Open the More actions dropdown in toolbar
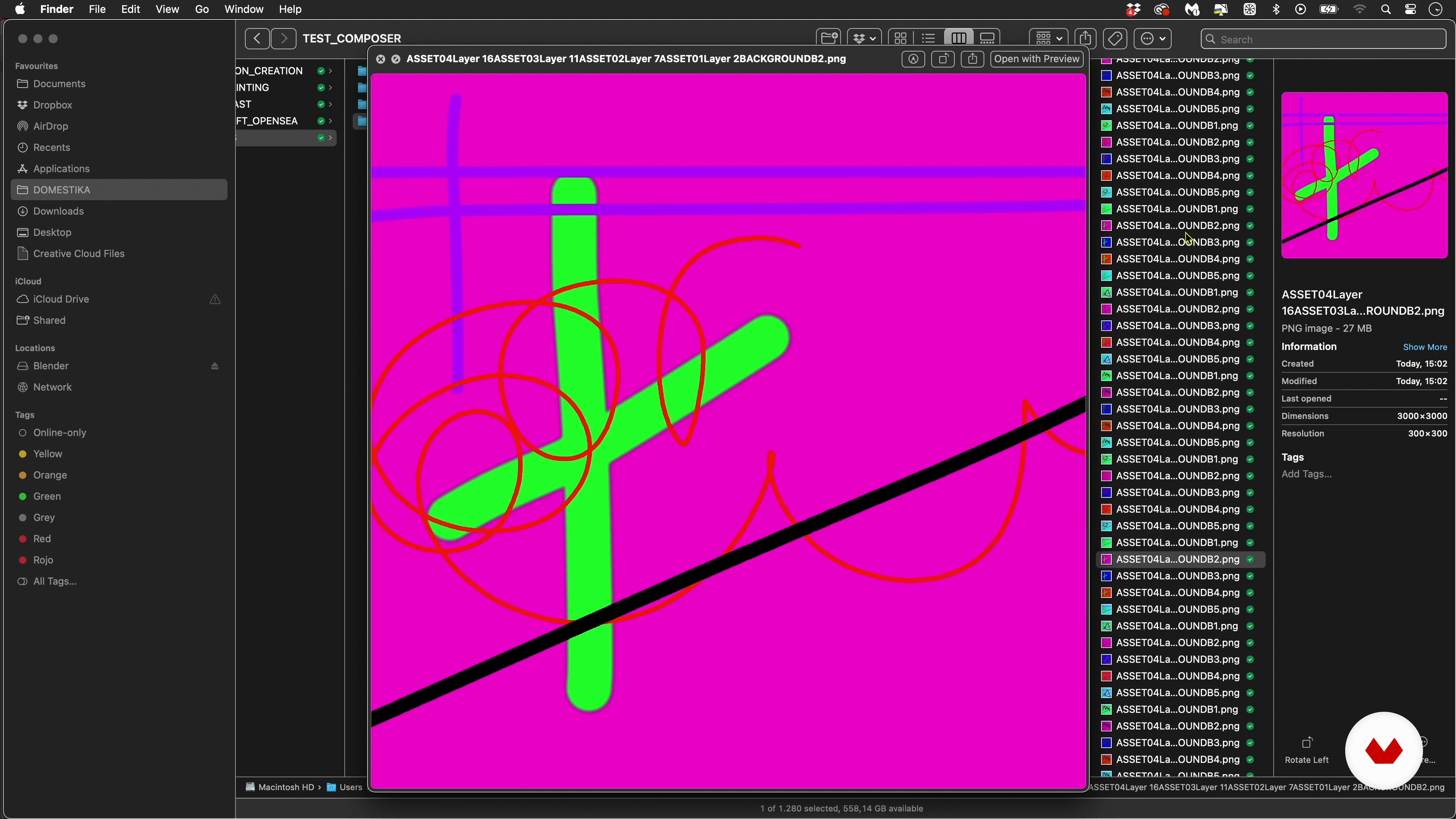 [1153, 38]
